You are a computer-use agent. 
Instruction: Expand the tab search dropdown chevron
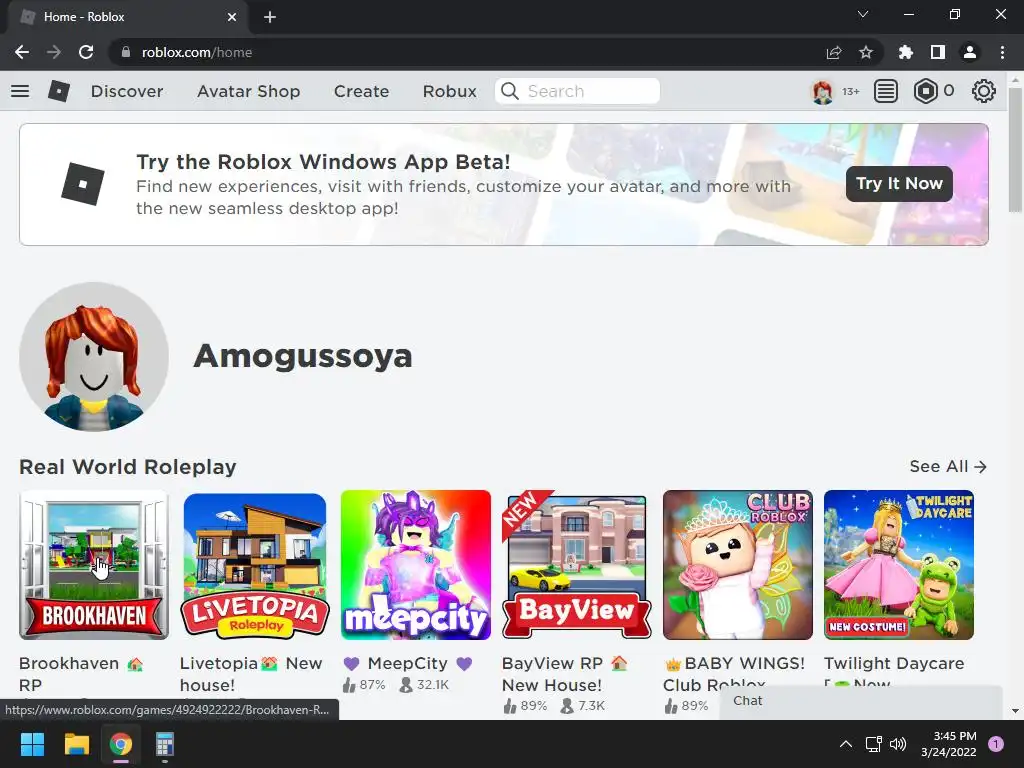[863, 14]
